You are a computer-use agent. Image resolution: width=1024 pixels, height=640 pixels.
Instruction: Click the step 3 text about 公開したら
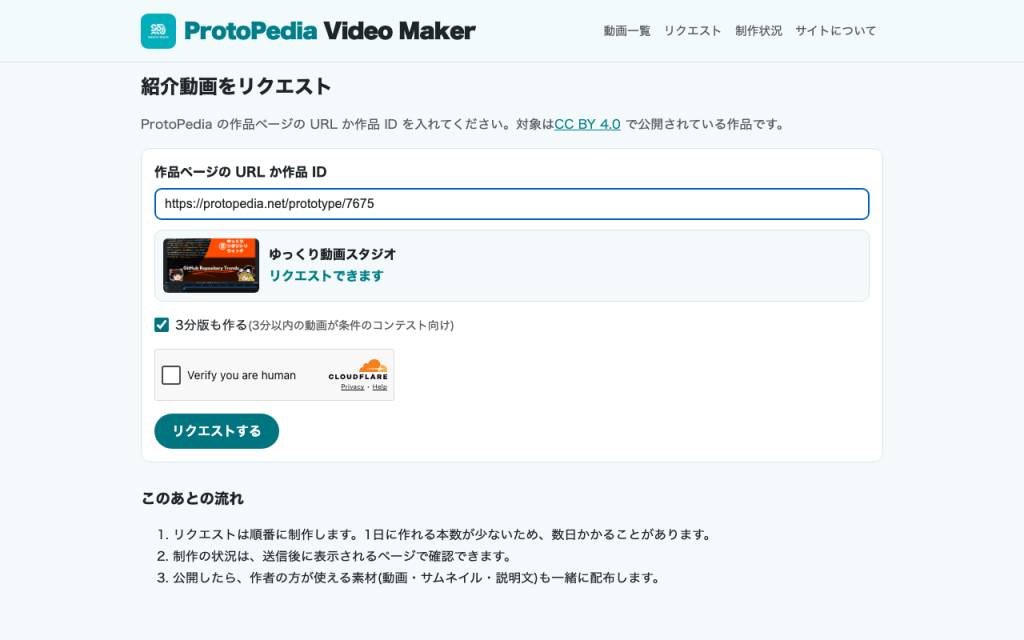coord(417,577)
